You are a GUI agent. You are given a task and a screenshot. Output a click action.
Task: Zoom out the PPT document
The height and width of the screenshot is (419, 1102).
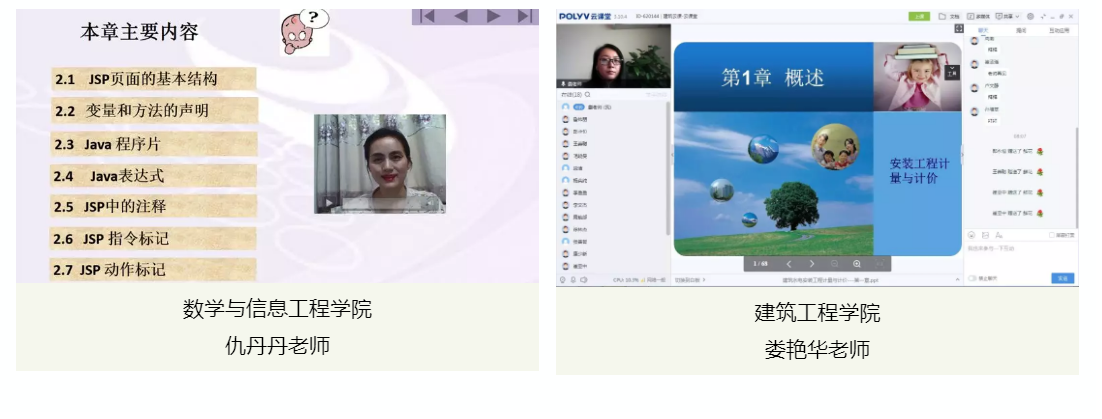pyautogui.click(x=834, y=264)
